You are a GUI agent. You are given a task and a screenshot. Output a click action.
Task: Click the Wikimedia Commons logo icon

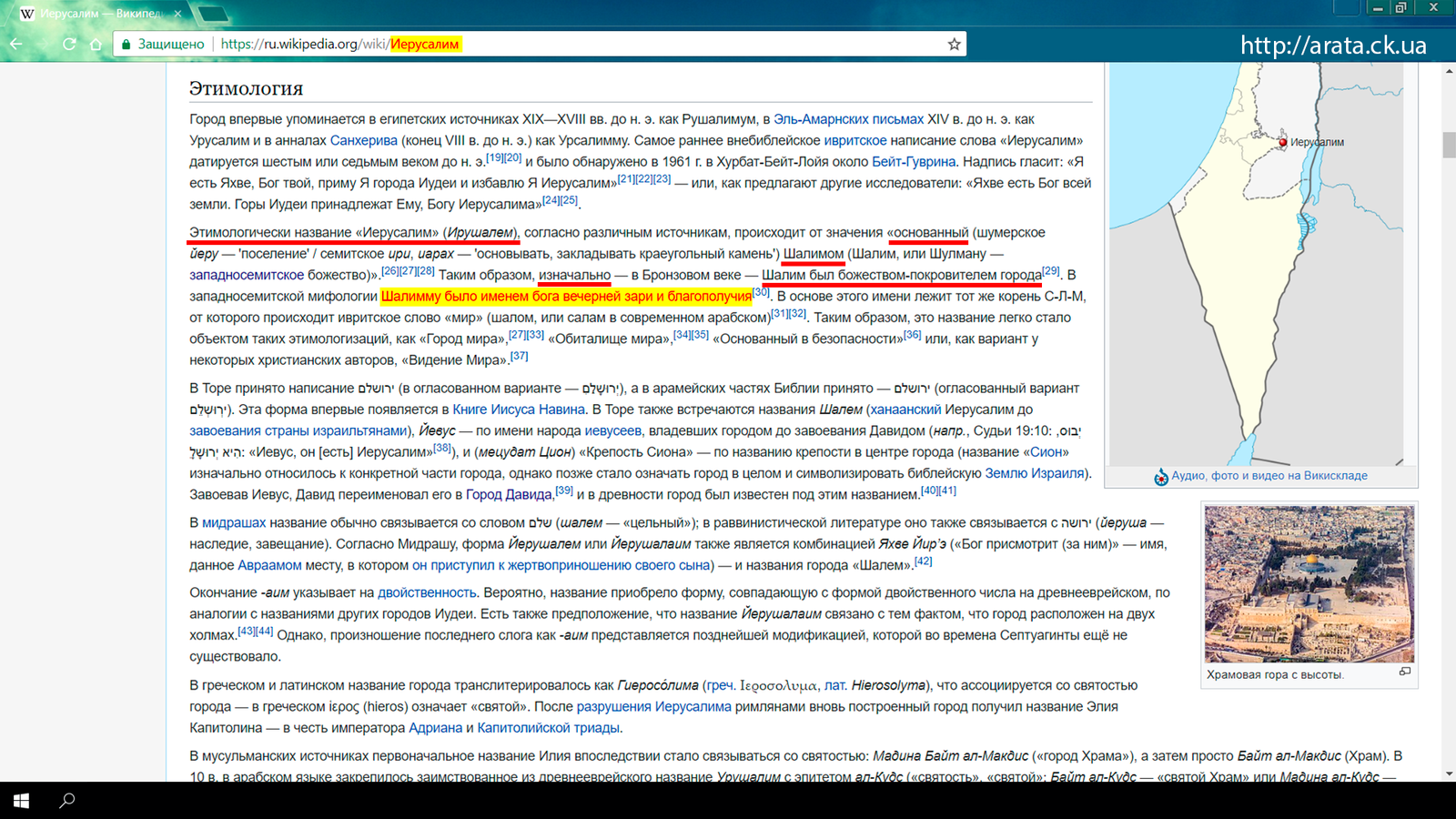point(1161,477)
